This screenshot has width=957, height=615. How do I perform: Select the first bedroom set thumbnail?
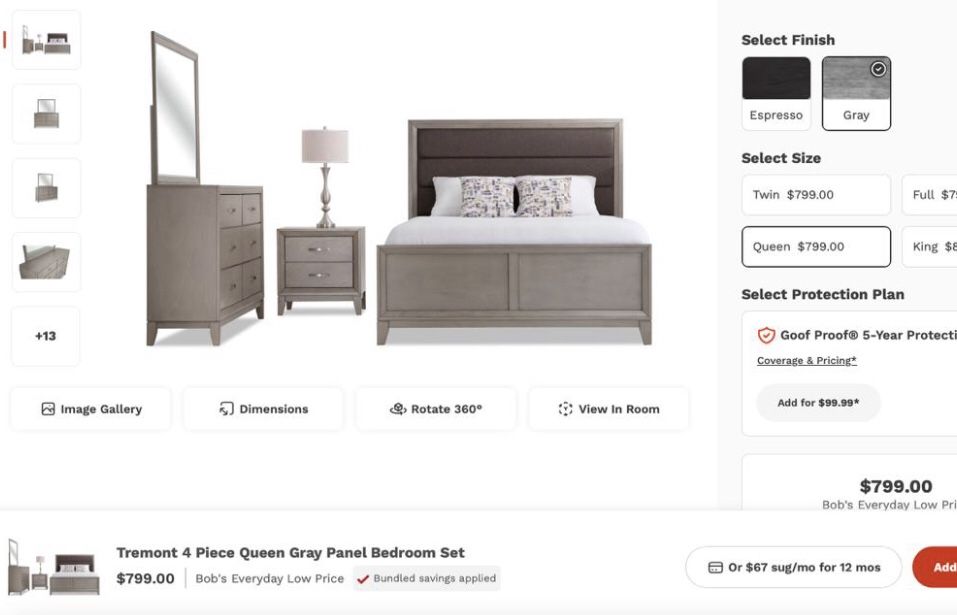click(46, 41)
